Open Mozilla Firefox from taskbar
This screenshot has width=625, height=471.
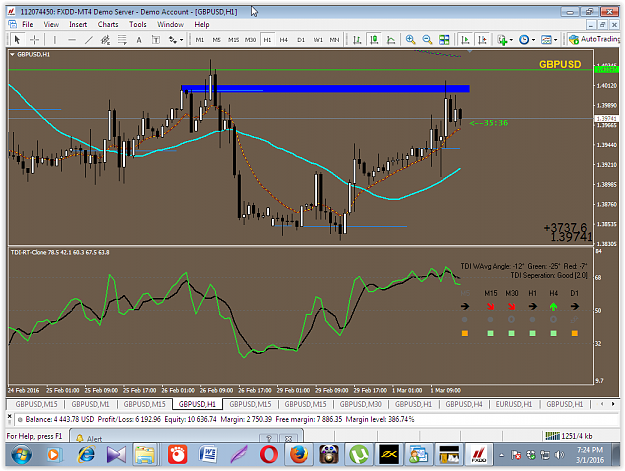(299, 455)
